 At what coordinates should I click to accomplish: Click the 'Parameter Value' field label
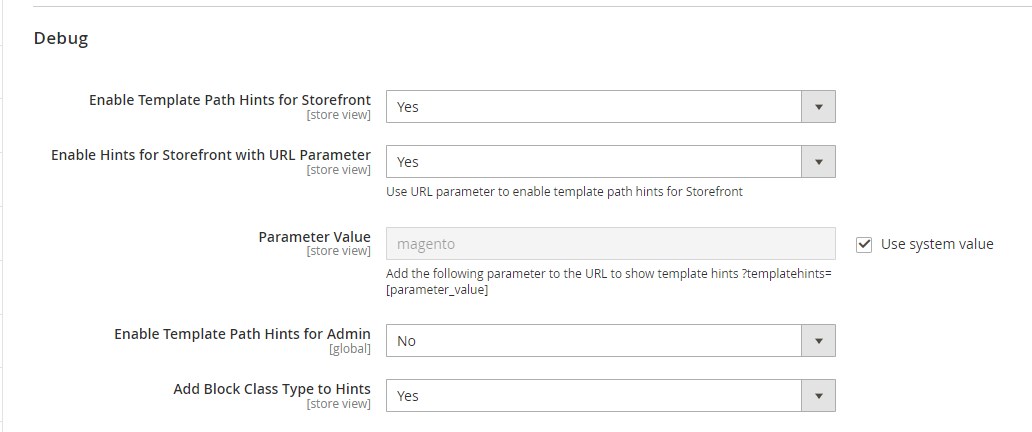click(314, 237)
